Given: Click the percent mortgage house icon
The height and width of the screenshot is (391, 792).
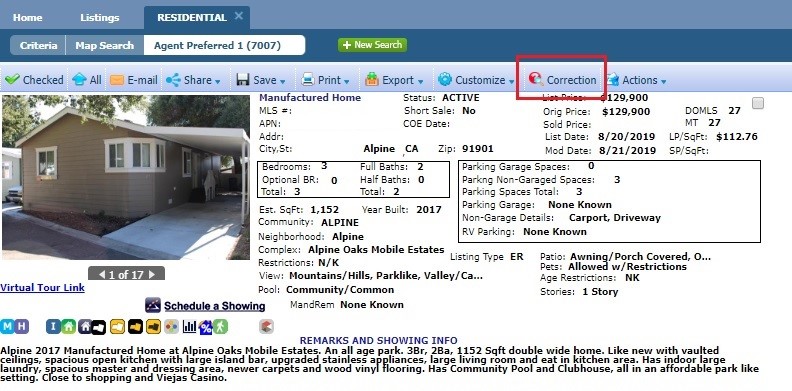Looking at the screenshot, I should 205,327.
